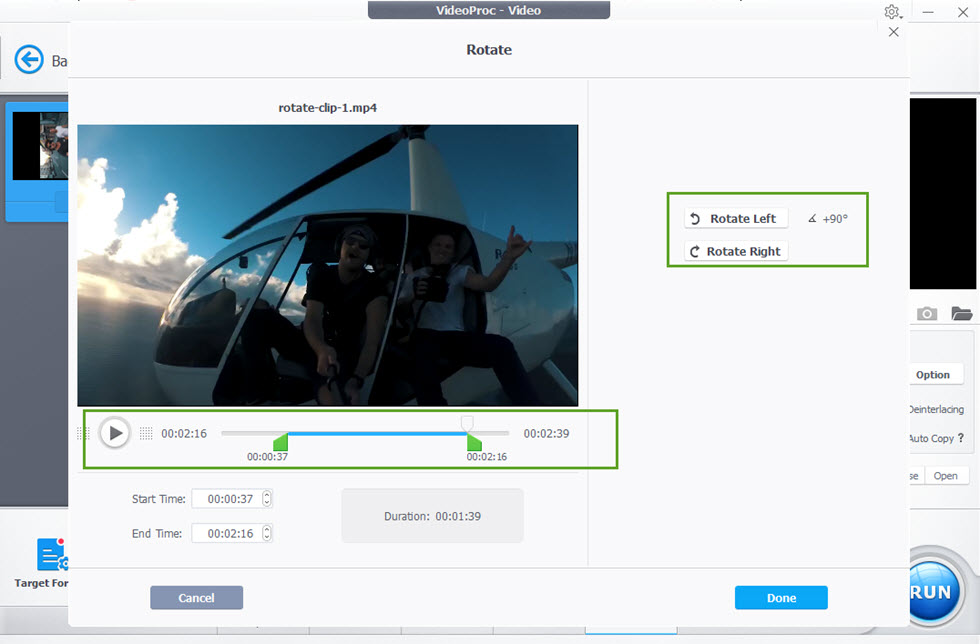
Task: Click the Open button in main window
Action: [946, 476]
